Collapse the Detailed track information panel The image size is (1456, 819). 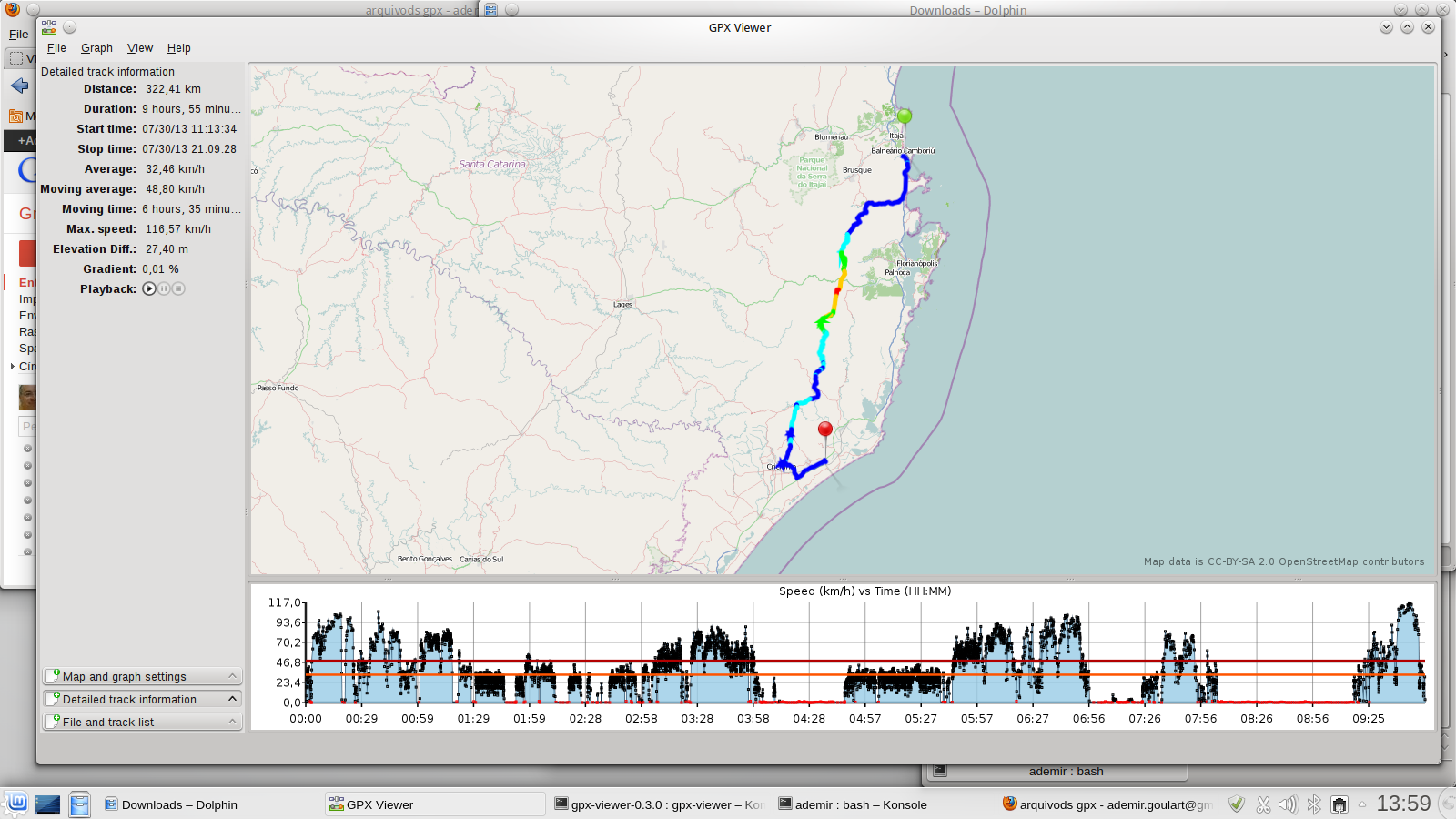tap(142, 699)
